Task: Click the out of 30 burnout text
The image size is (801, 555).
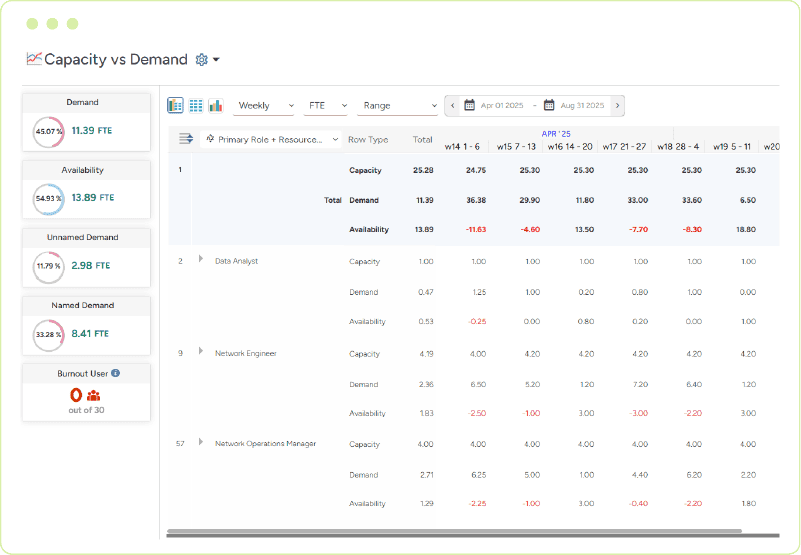Action: click(86, 410)
